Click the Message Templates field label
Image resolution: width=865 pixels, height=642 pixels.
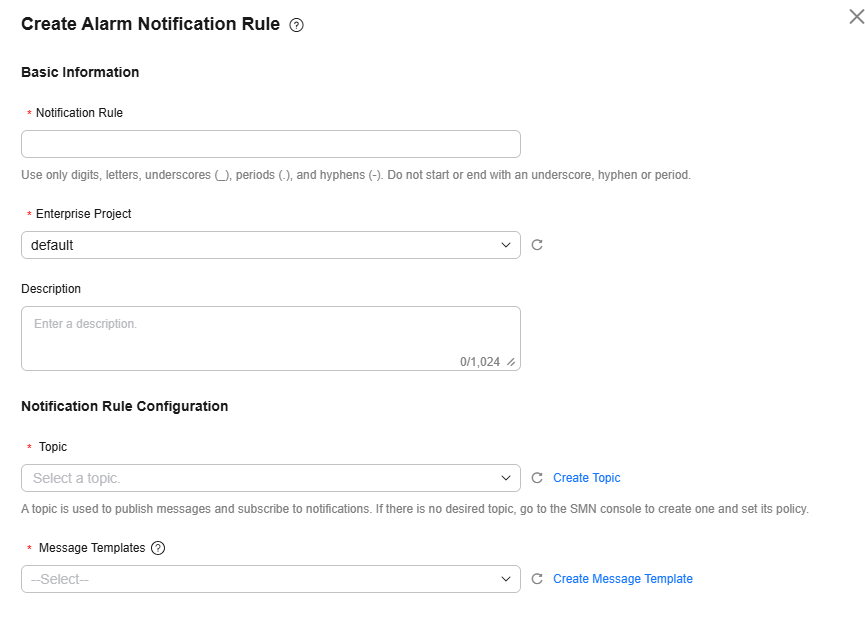pyautogui.click(x=92, y=548)
